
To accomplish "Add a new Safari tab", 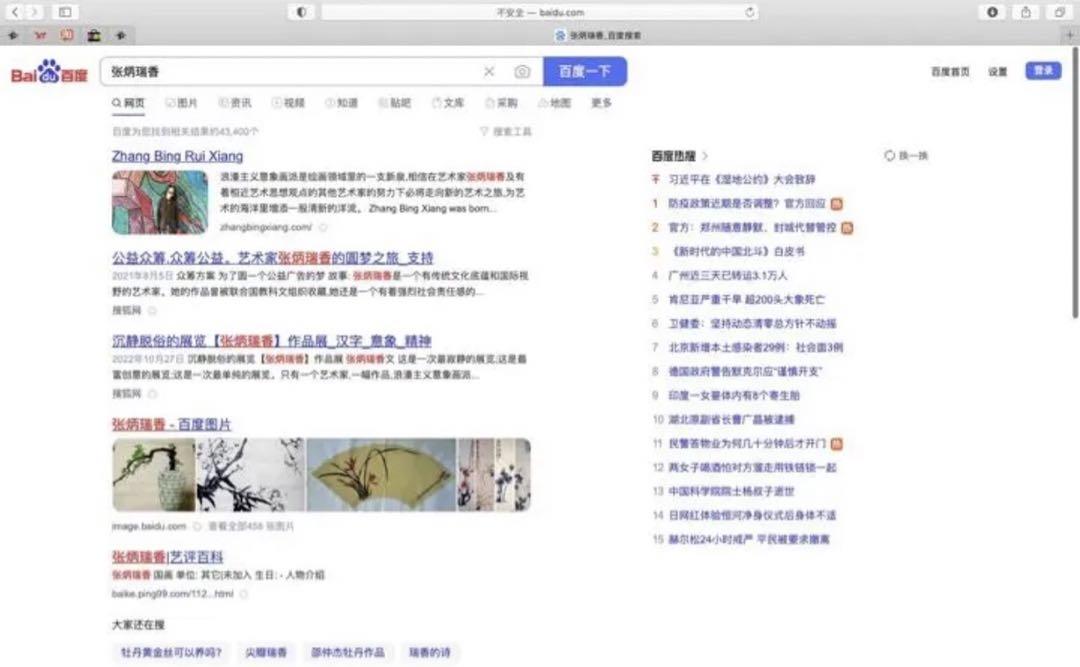I will click(1070, 35).
